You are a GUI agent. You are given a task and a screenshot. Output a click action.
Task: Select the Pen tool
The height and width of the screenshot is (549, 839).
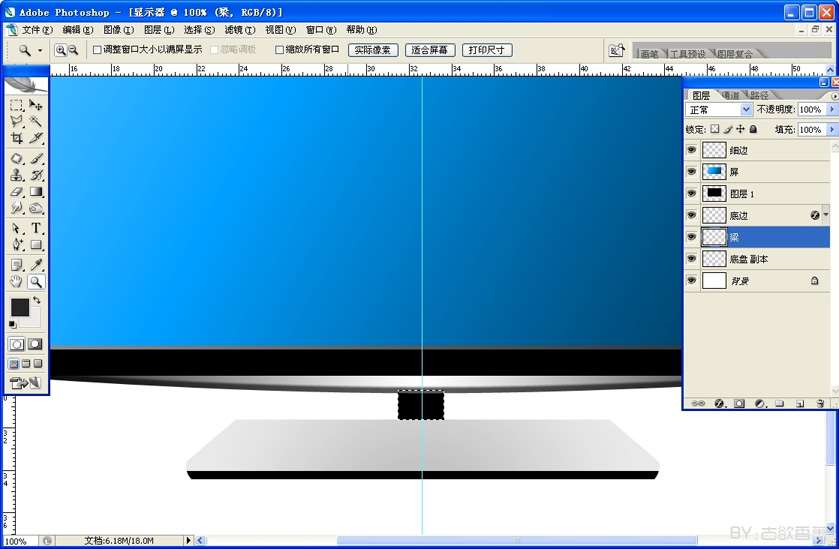pos(17,245)
